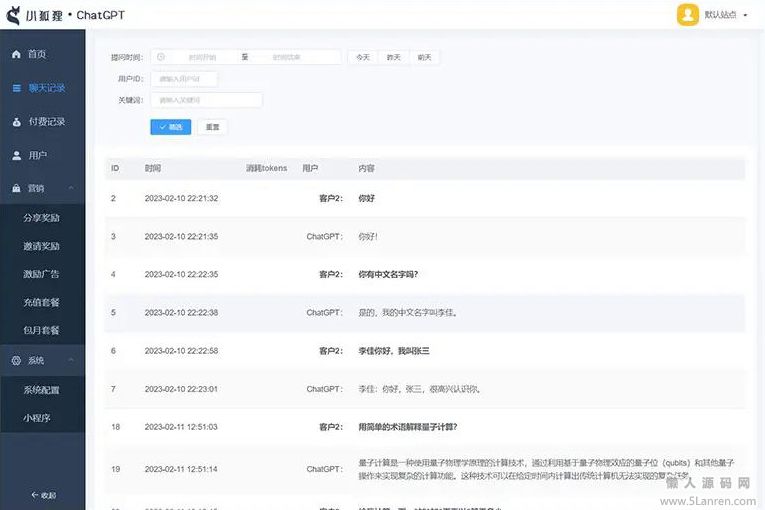
Task: Click the blue 筛选 filter button
Action: tap(170, 127)
